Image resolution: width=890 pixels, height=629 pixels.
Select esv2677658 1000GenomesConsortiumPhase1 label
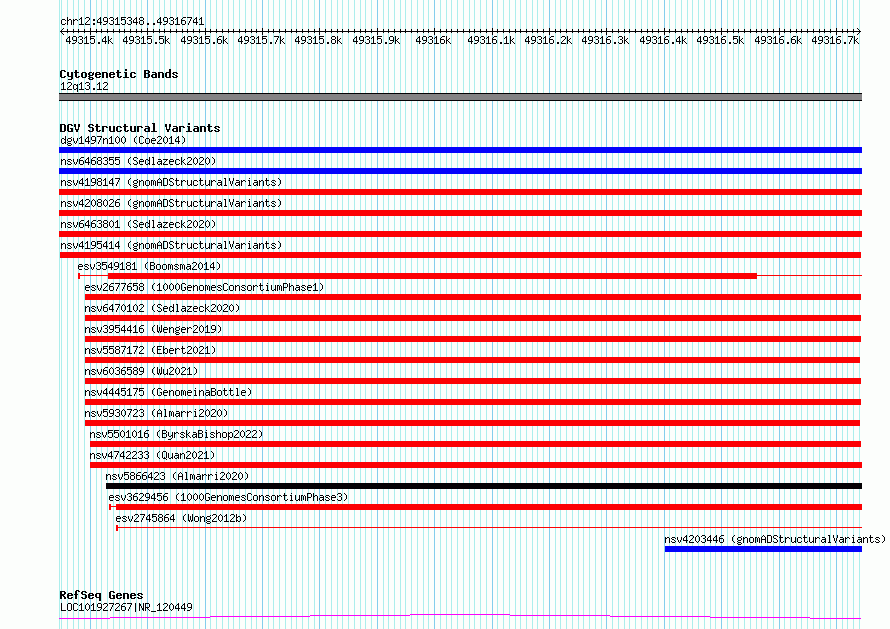[204, 287]
